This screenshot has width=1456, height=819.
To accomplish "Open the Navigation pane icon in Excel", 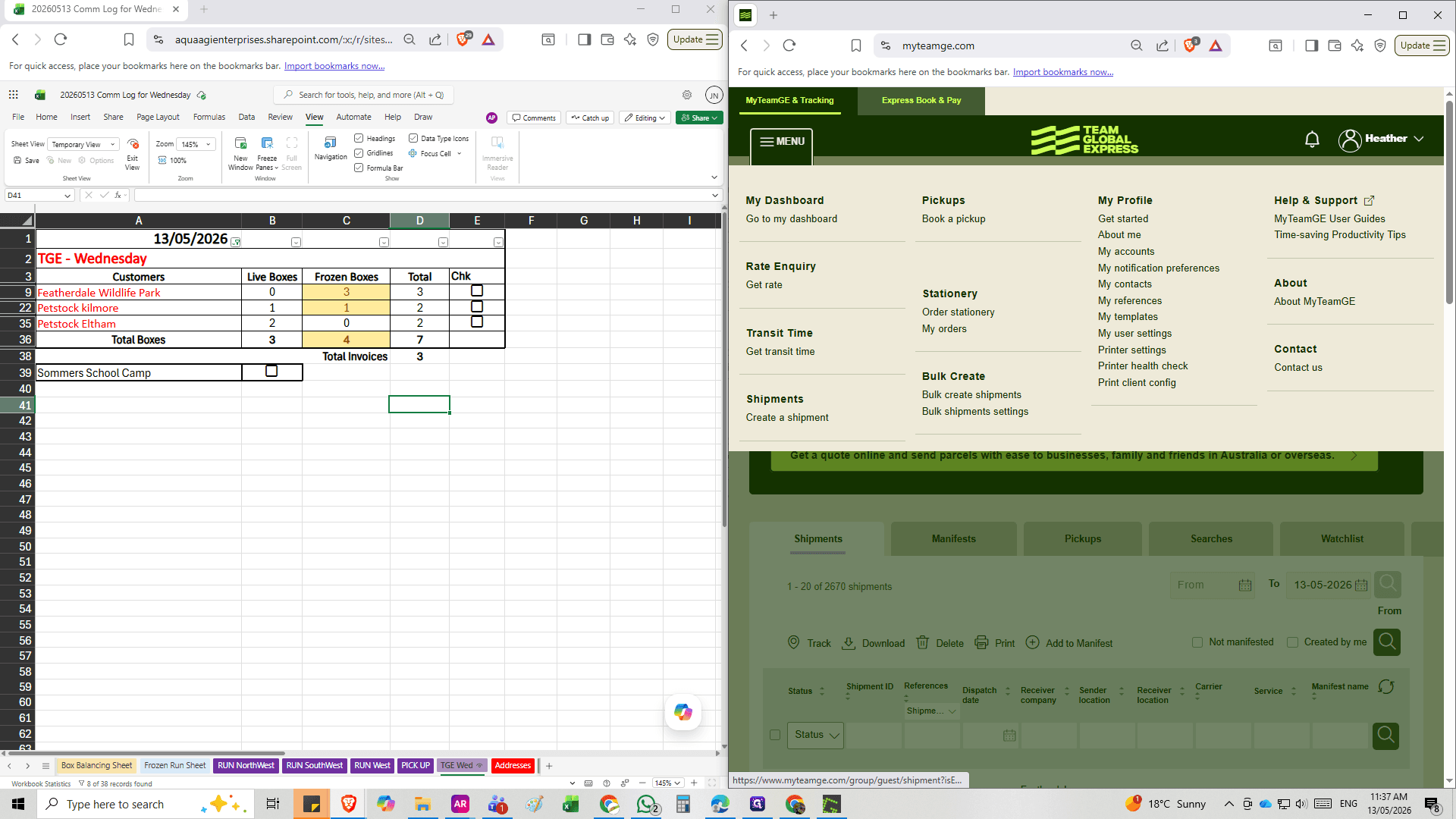I will click(330, 143).
